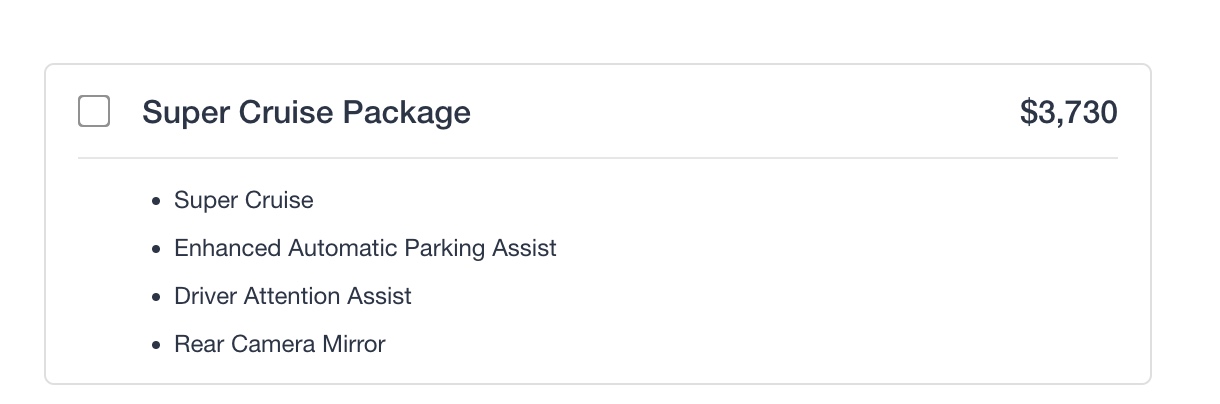Screen dimensions: 1220x404
Task: Select the Rear Camera Mirror item
Action: [x=280, y=344]
